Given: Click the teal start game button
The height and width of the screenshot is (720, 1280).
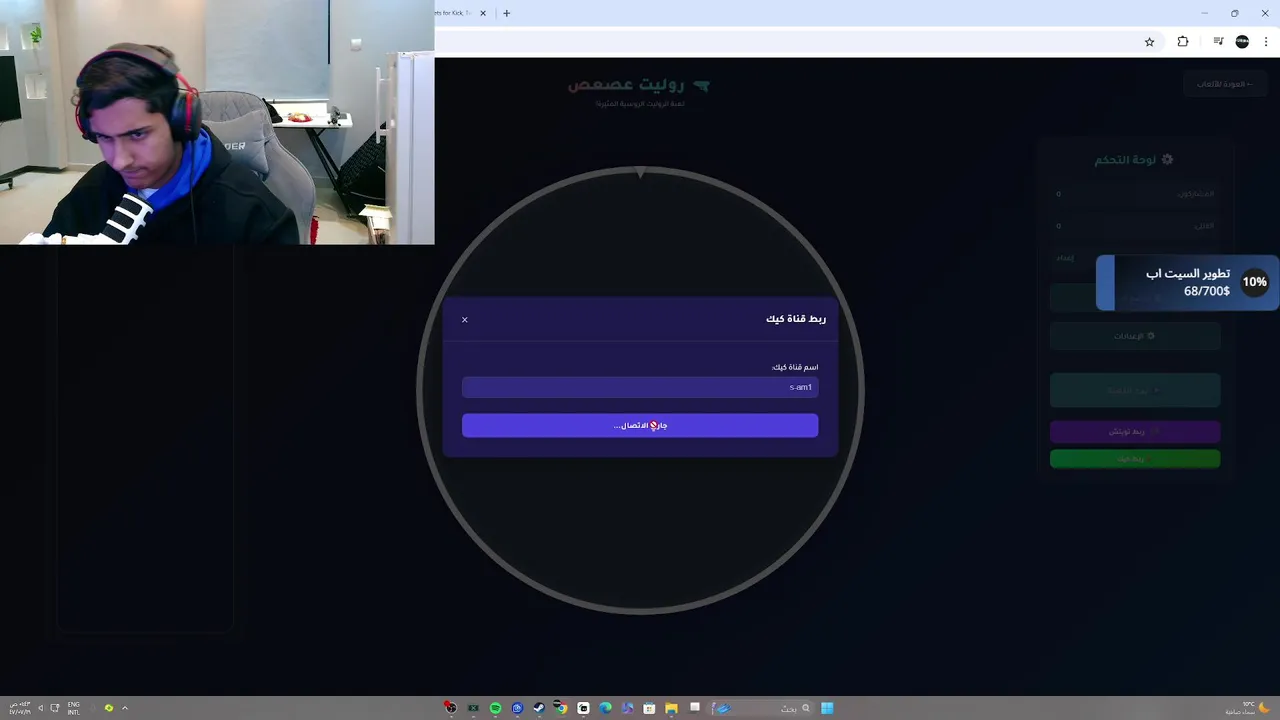Looking at the screenshot, I should pyautogui.click(x=1135, y=390).
